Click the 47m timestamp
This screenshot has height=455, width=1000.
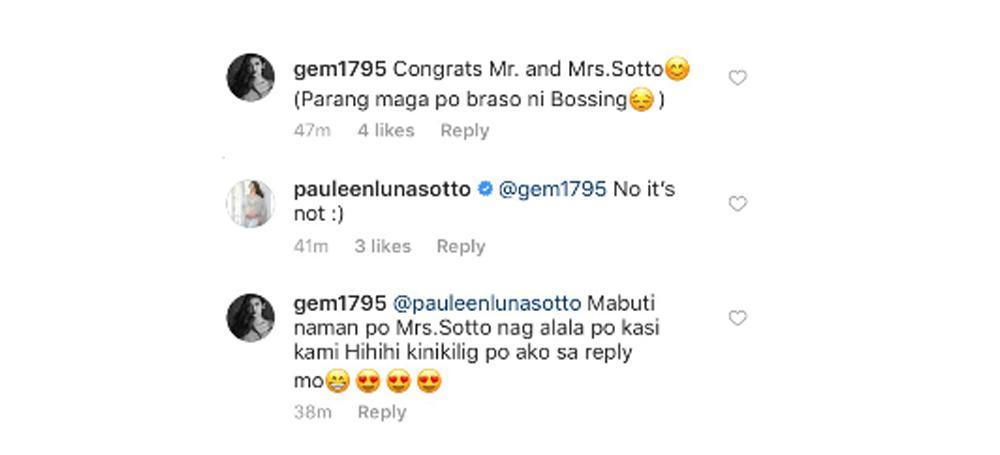(311, 131)
